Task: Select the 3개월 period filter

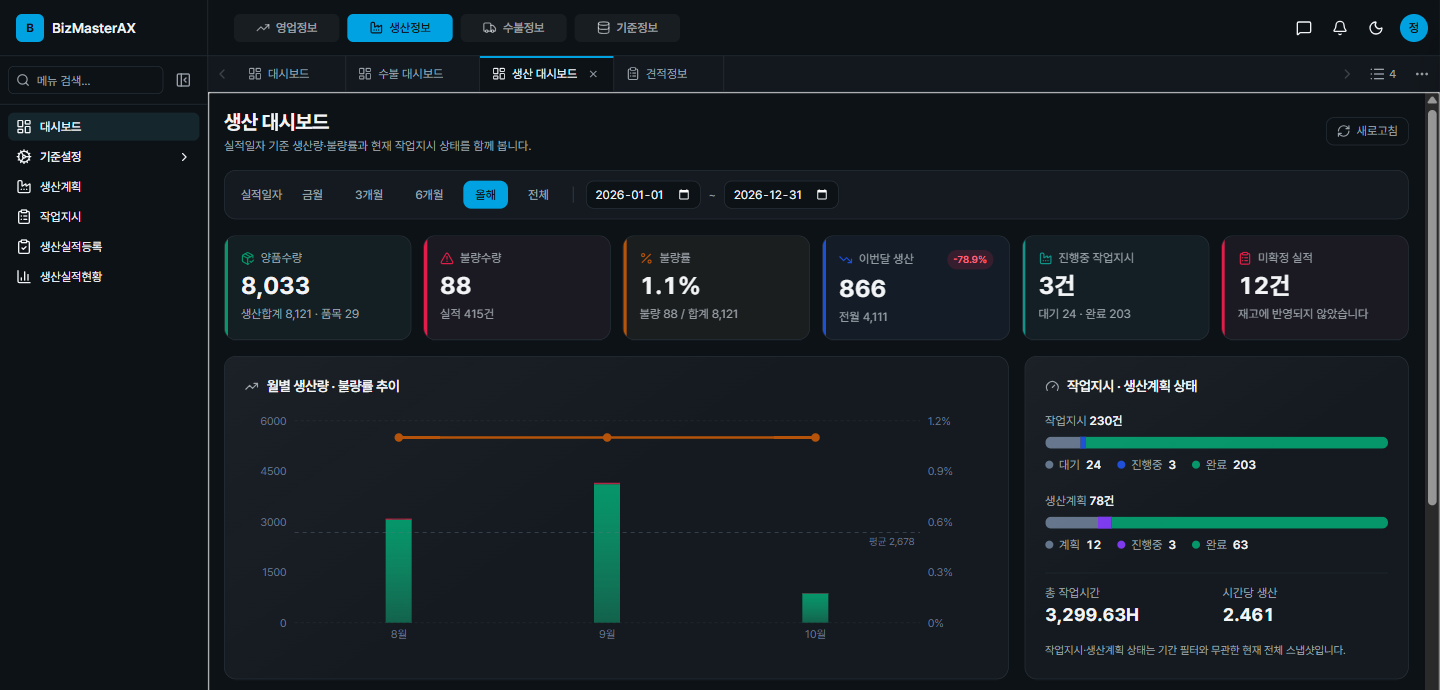Action: coord(369,195)
